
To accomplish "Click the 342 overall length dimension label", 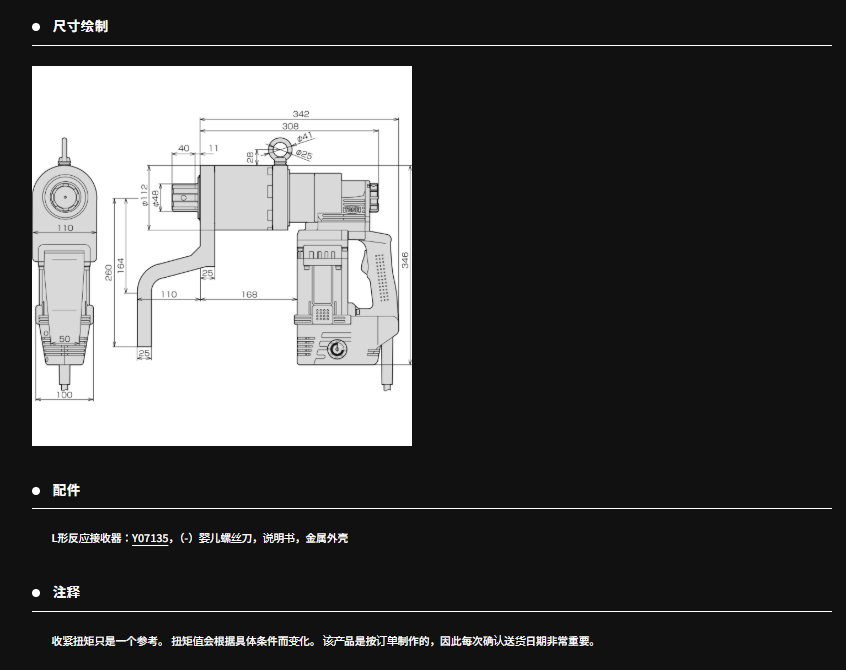I will 299,114.
